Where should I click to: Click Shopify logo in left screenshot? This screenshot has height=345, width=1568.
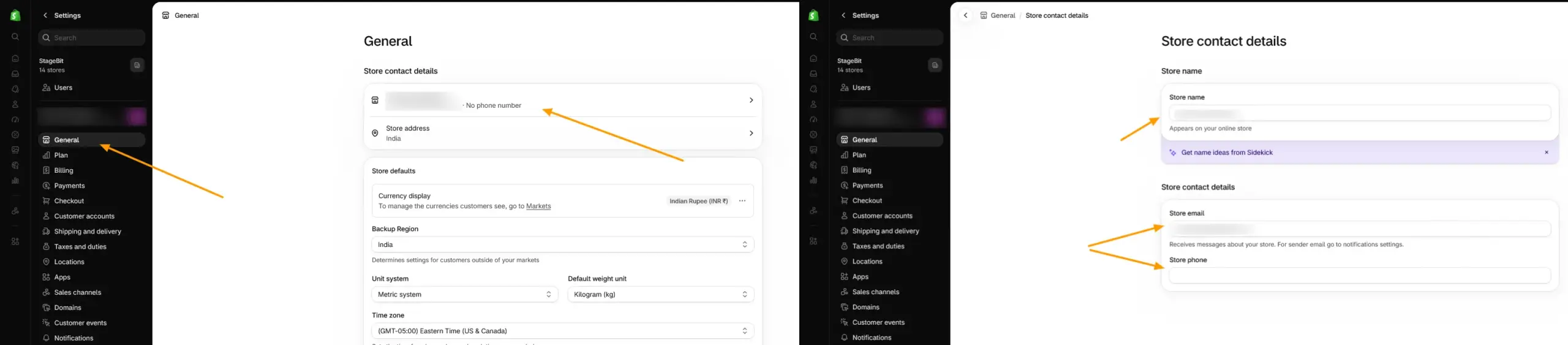(15, 16)
